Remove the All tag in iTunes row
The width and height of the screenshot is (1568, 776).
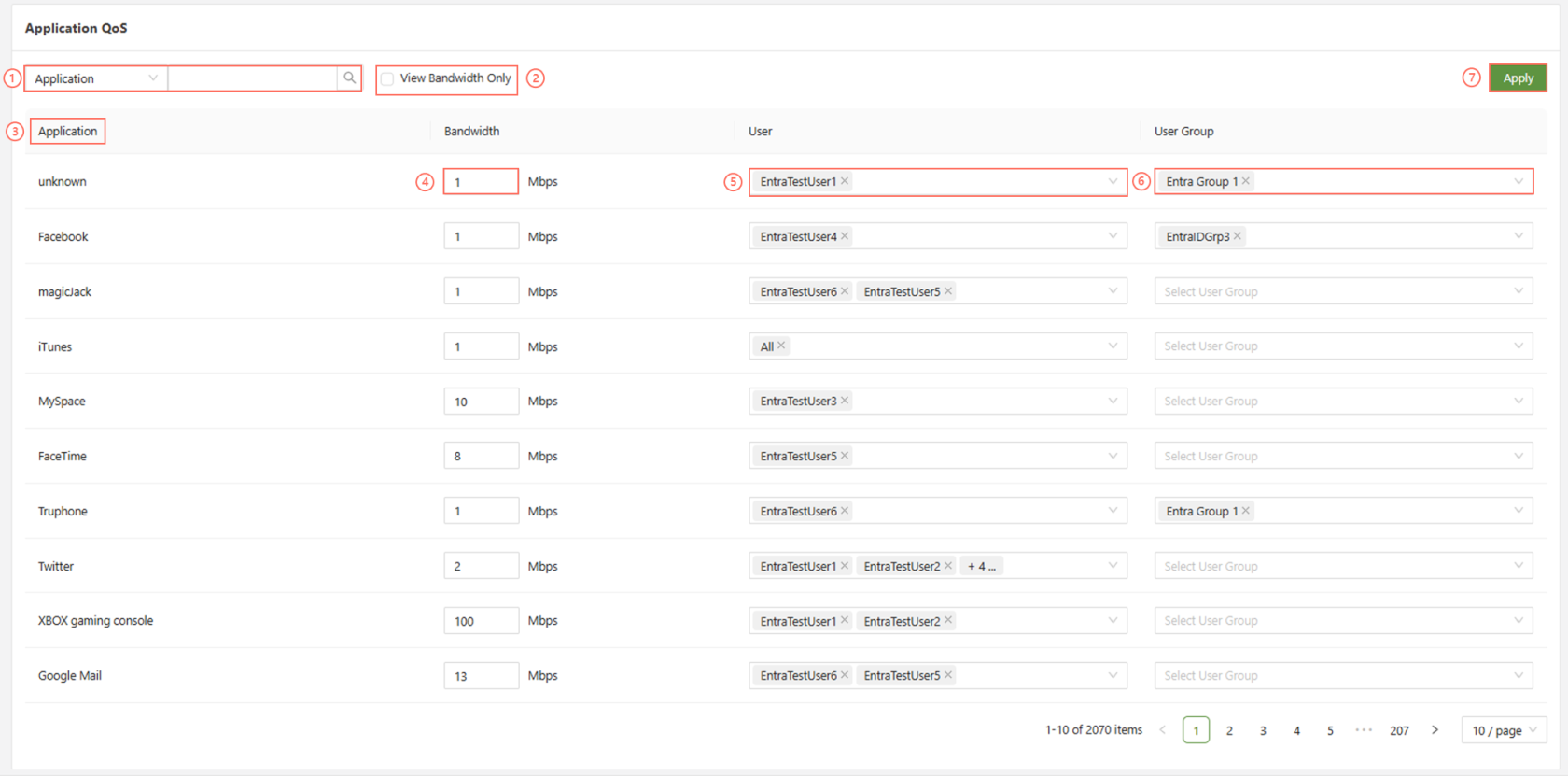(782, 346)
